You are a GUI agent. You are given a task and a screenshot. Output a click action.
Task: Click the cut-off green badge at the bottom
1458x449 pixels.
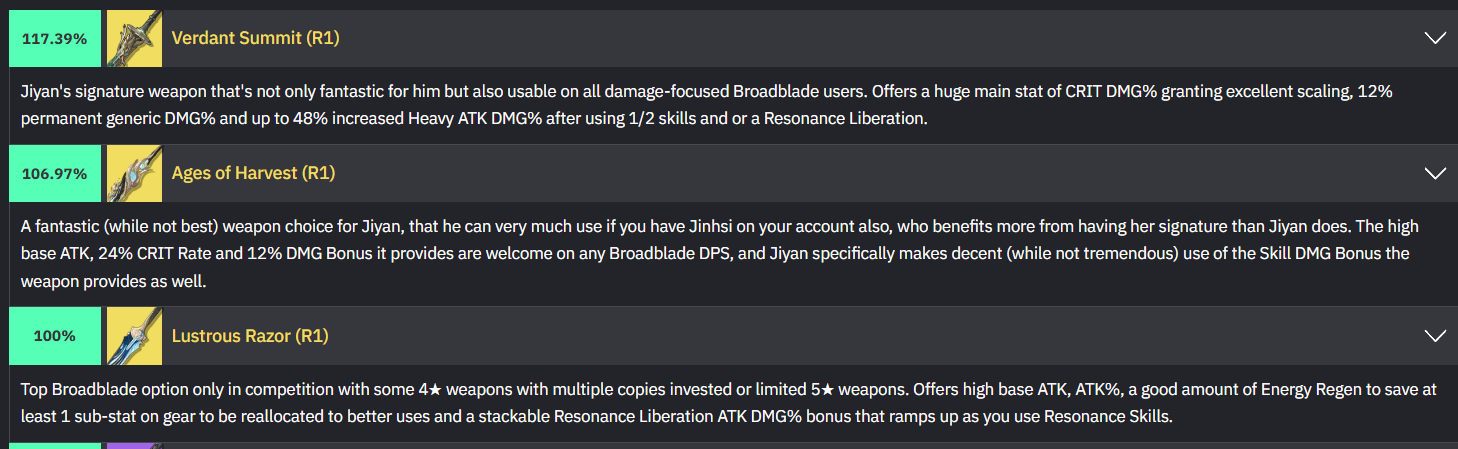pyautogui.click(x=54, y=446)
